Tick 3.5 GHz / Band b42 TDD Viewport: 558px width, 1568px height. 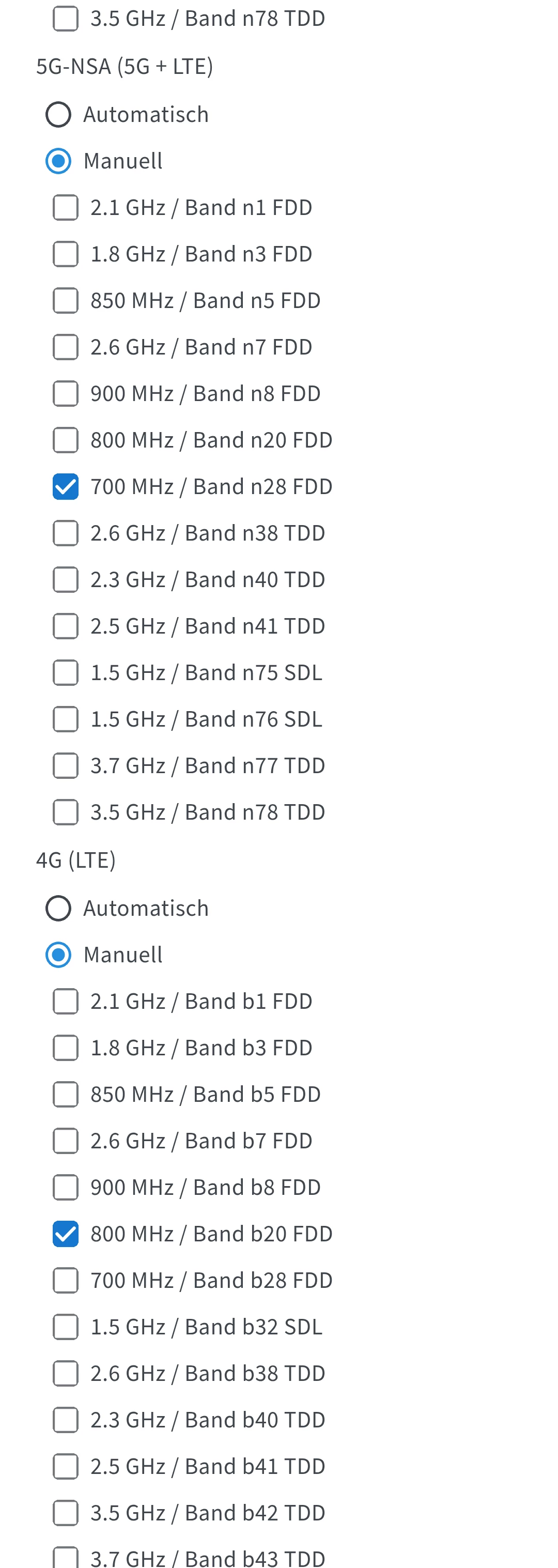tap(65, 1513)
